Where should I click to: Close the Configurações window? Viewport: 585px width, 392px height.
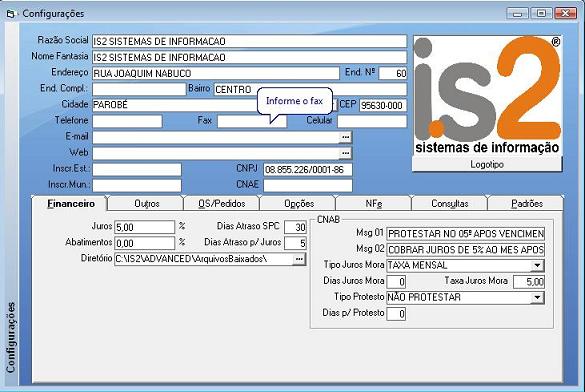pos(565,13)
